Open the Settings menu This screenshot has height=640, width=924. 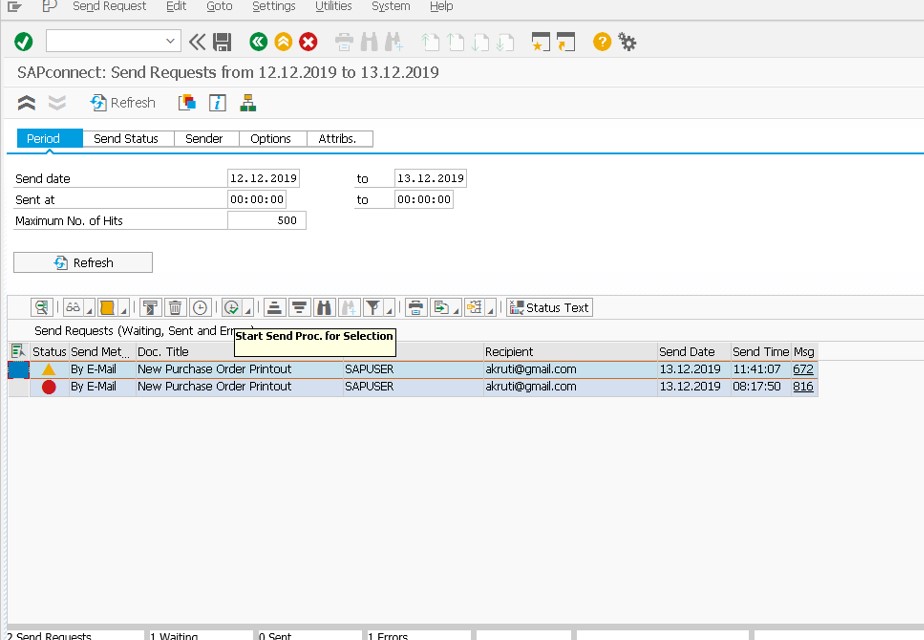(273, 6)
